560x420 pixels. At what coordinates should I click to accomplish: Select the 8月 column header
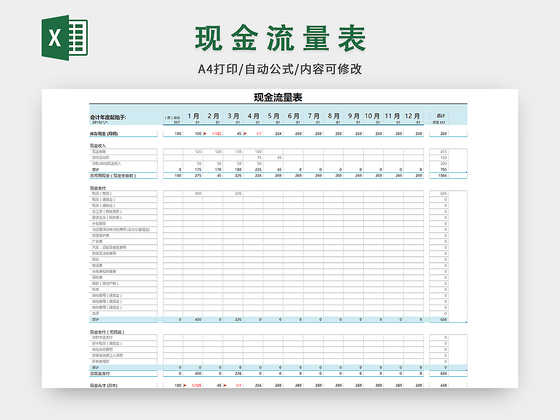[x=333, y=116]
